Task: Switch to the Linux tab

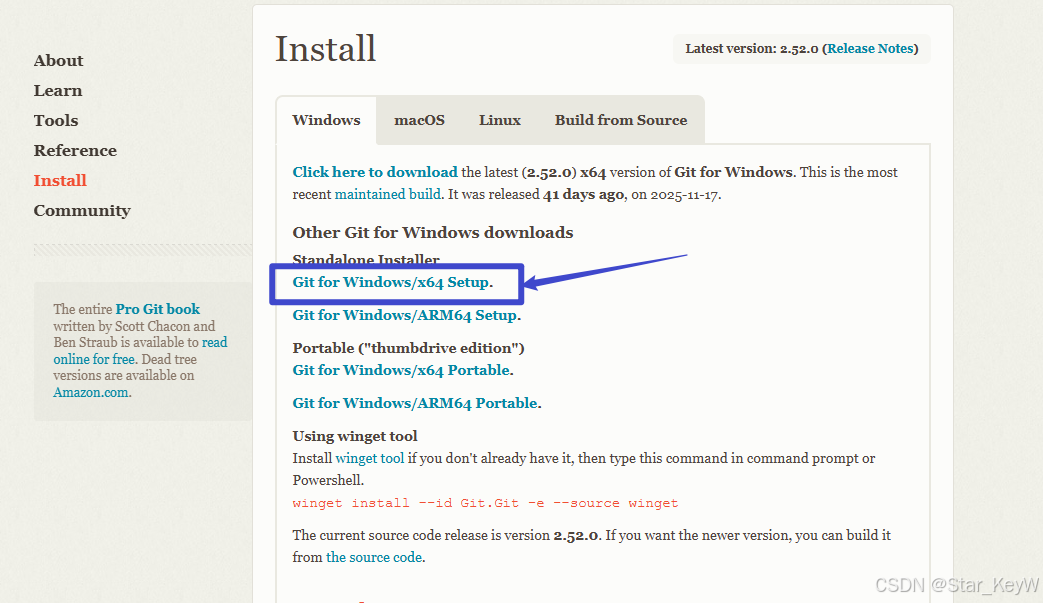Action: pyautogui.click(x=500, y=120)
